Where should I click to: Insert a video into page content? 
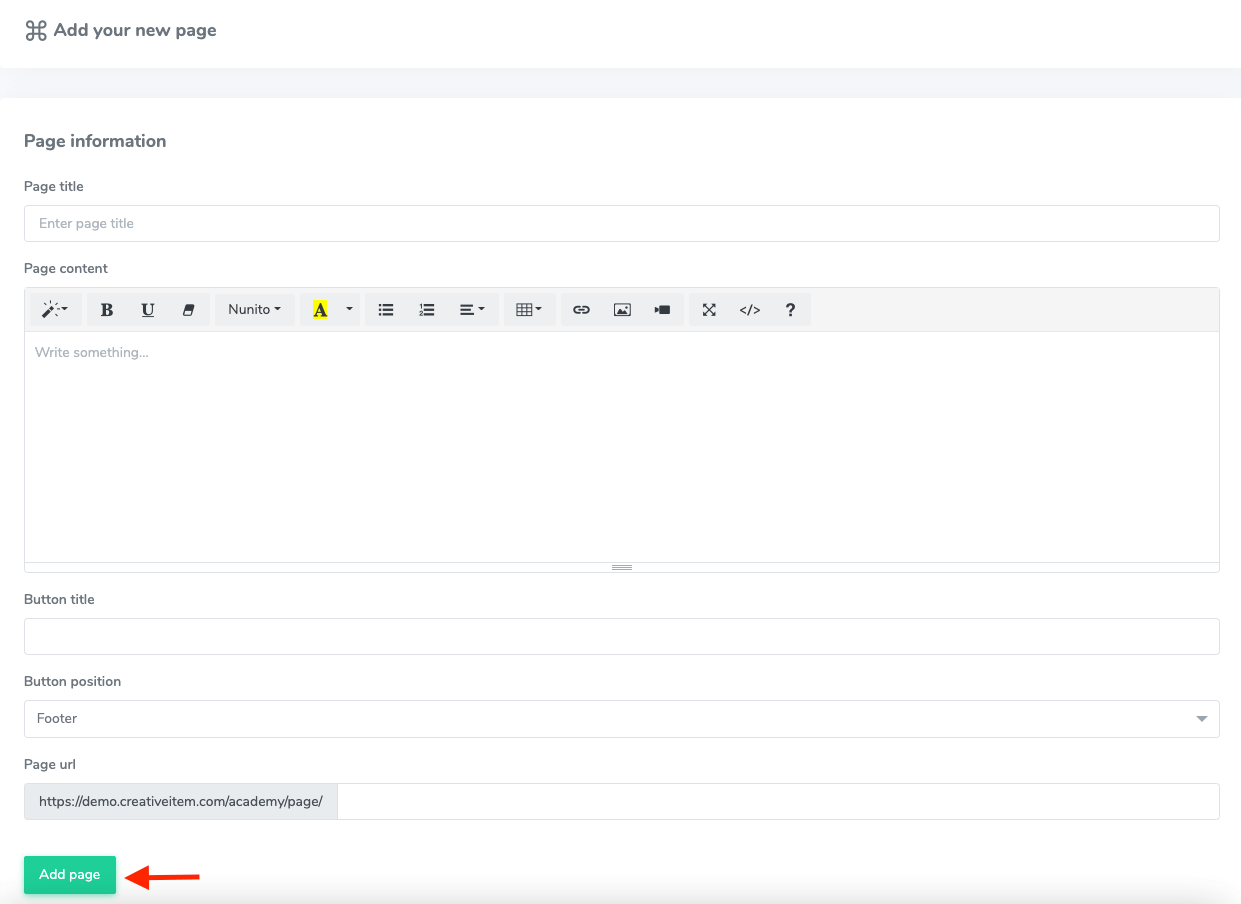(x=661, y=309)
